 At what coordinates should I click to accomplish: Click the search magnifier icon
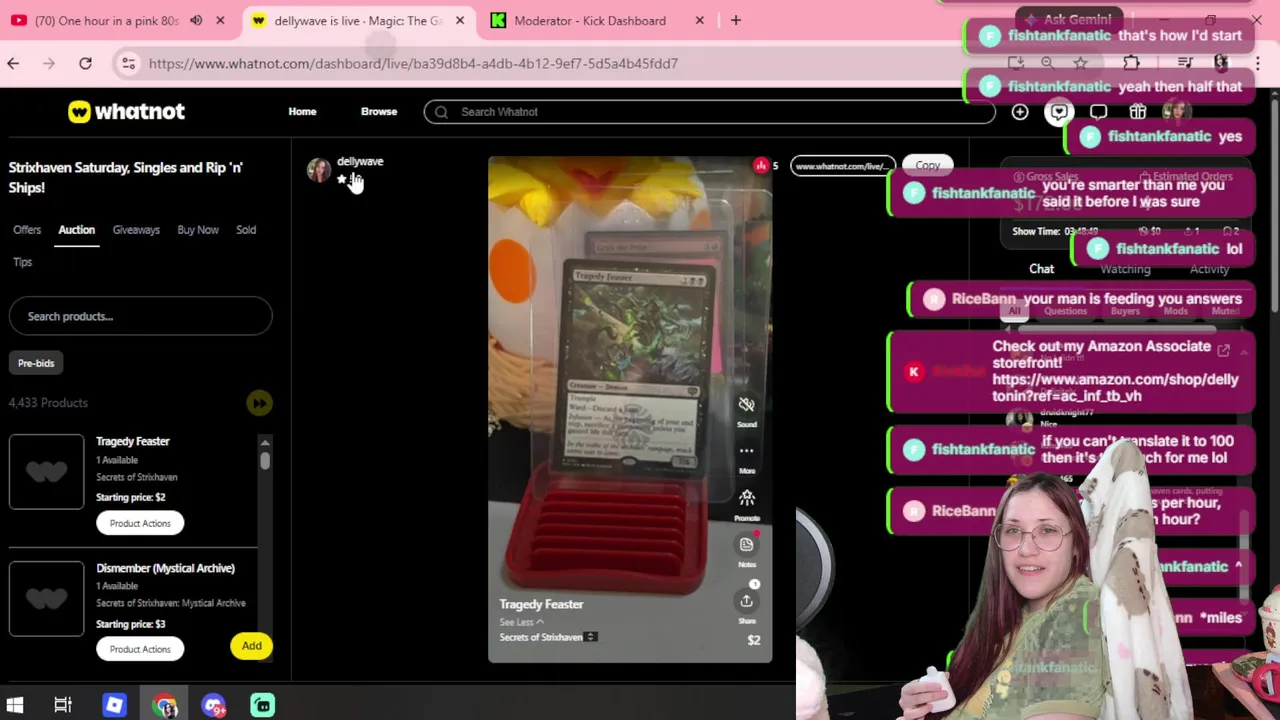[441, 112]
